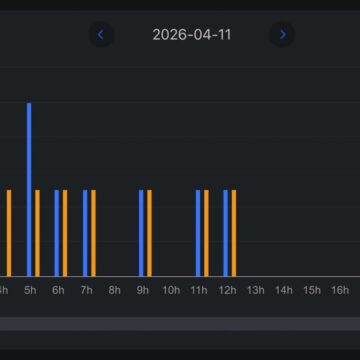Click the 14h axis label

tap(284, 290)
